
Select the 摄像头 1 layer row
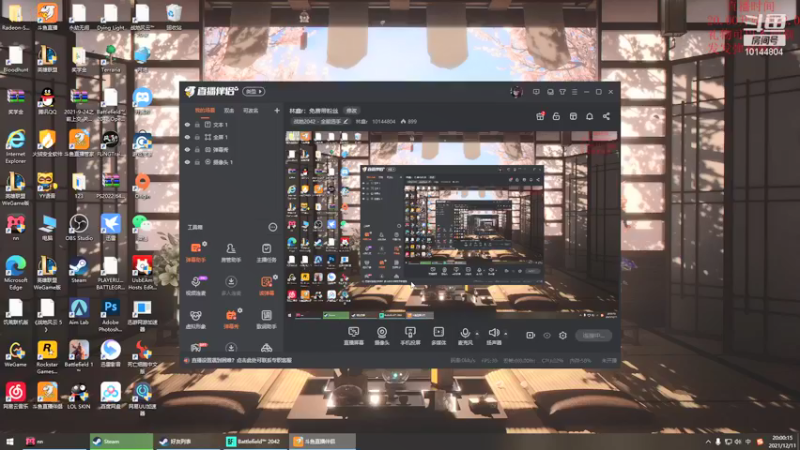tap(232, 162)
